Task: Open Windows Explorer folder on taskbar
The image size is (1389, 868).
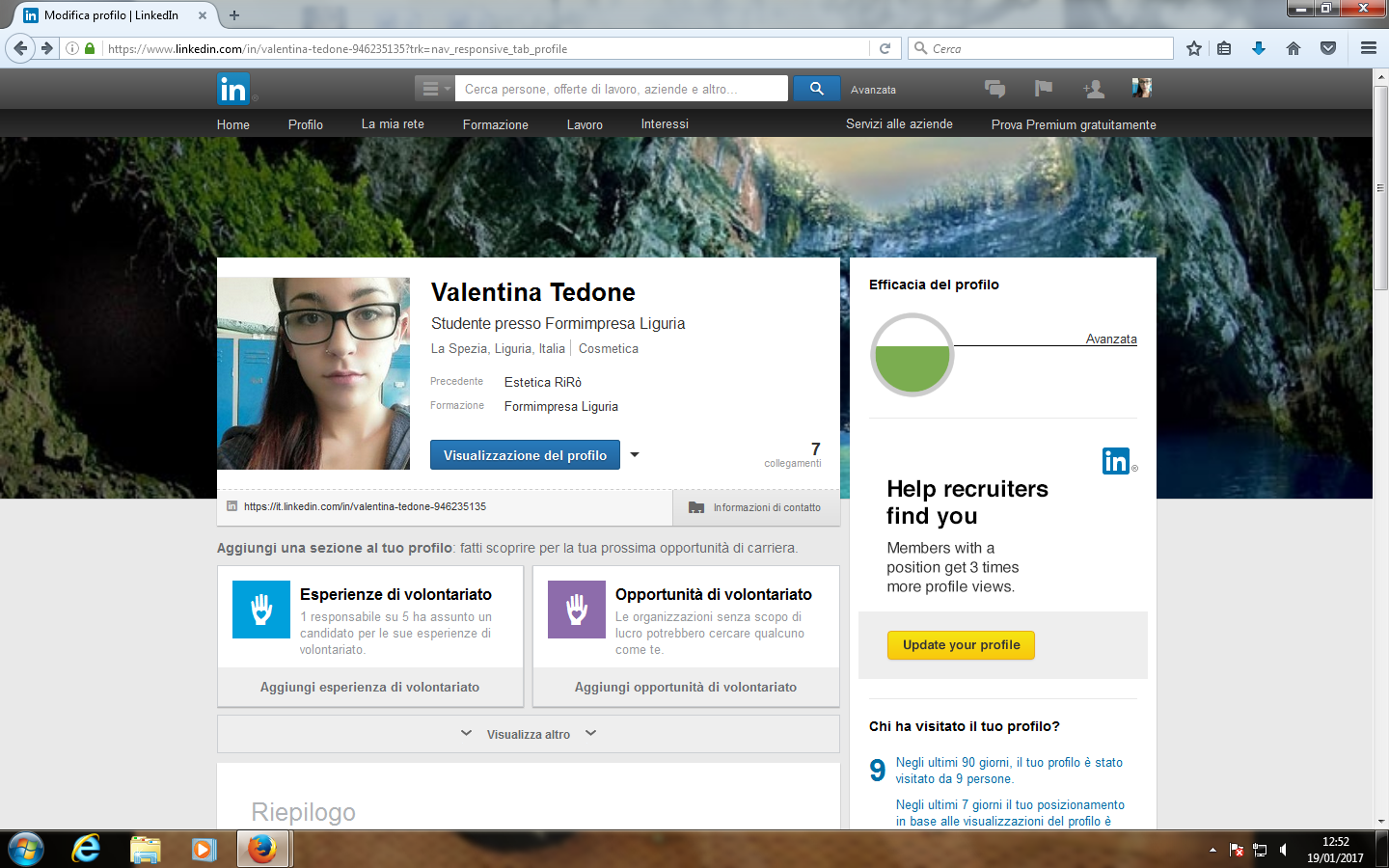Action: click(x=146, y=849)
